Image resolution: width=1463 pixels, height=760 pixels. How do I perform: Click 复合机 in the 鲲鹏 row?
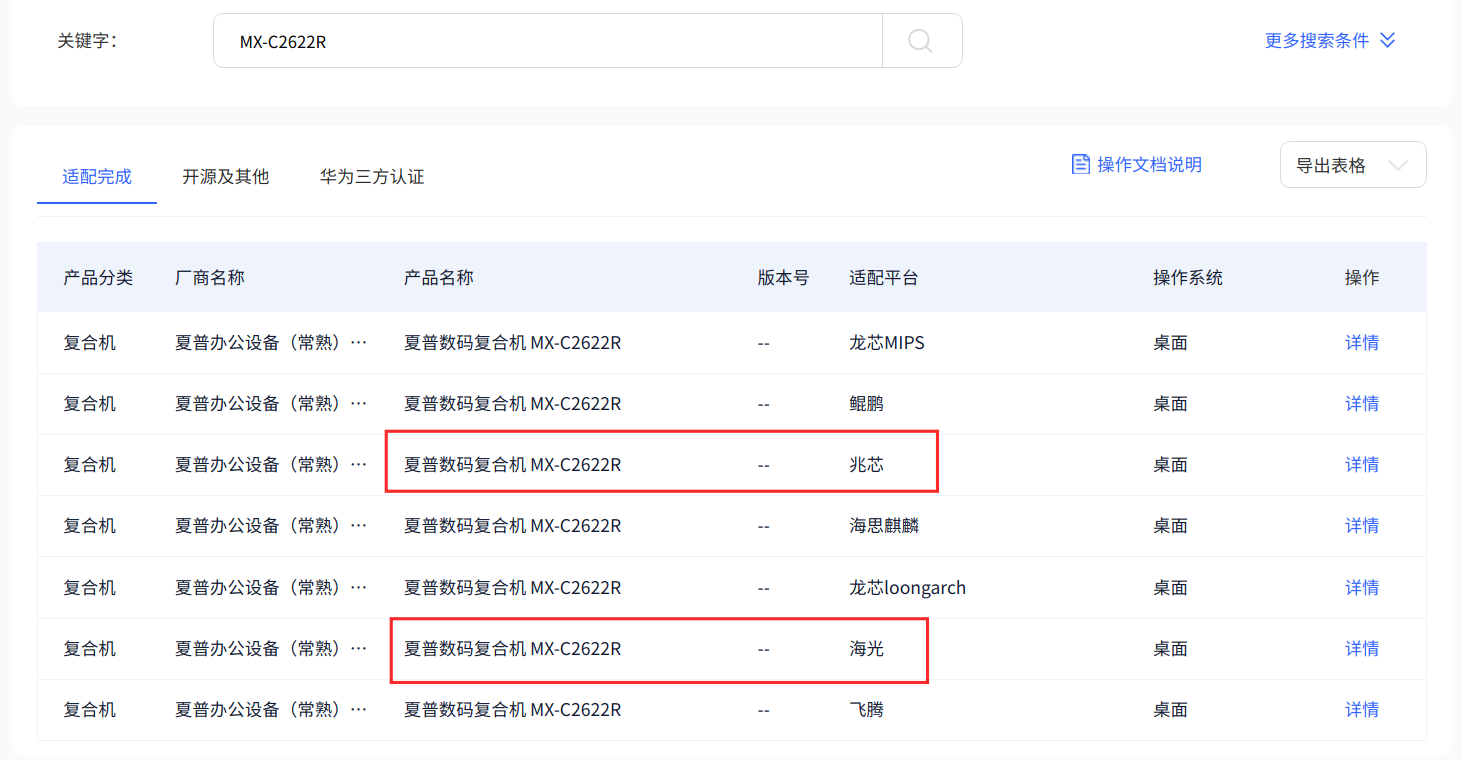pos(90,404)
